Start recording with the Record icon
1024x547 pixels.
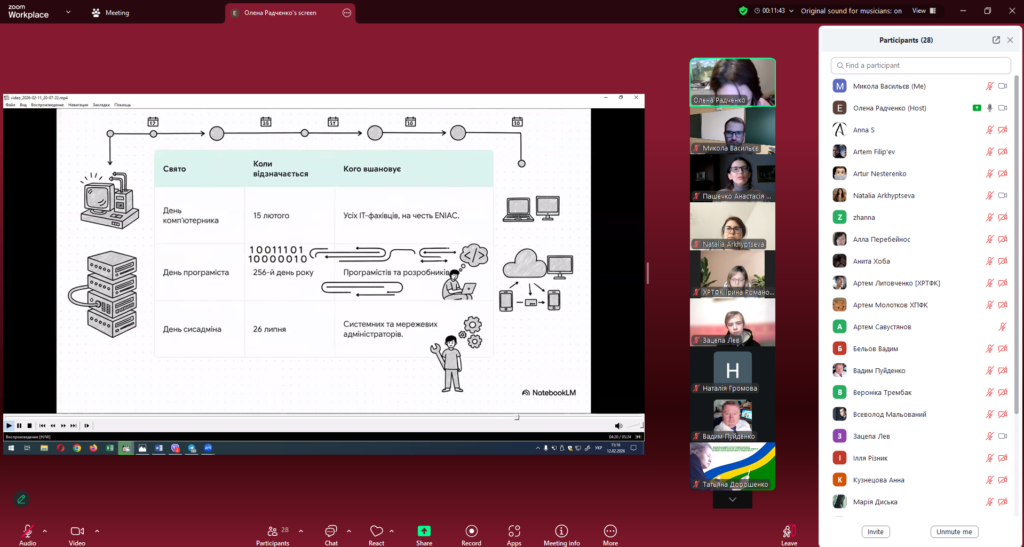pos(471,531)
